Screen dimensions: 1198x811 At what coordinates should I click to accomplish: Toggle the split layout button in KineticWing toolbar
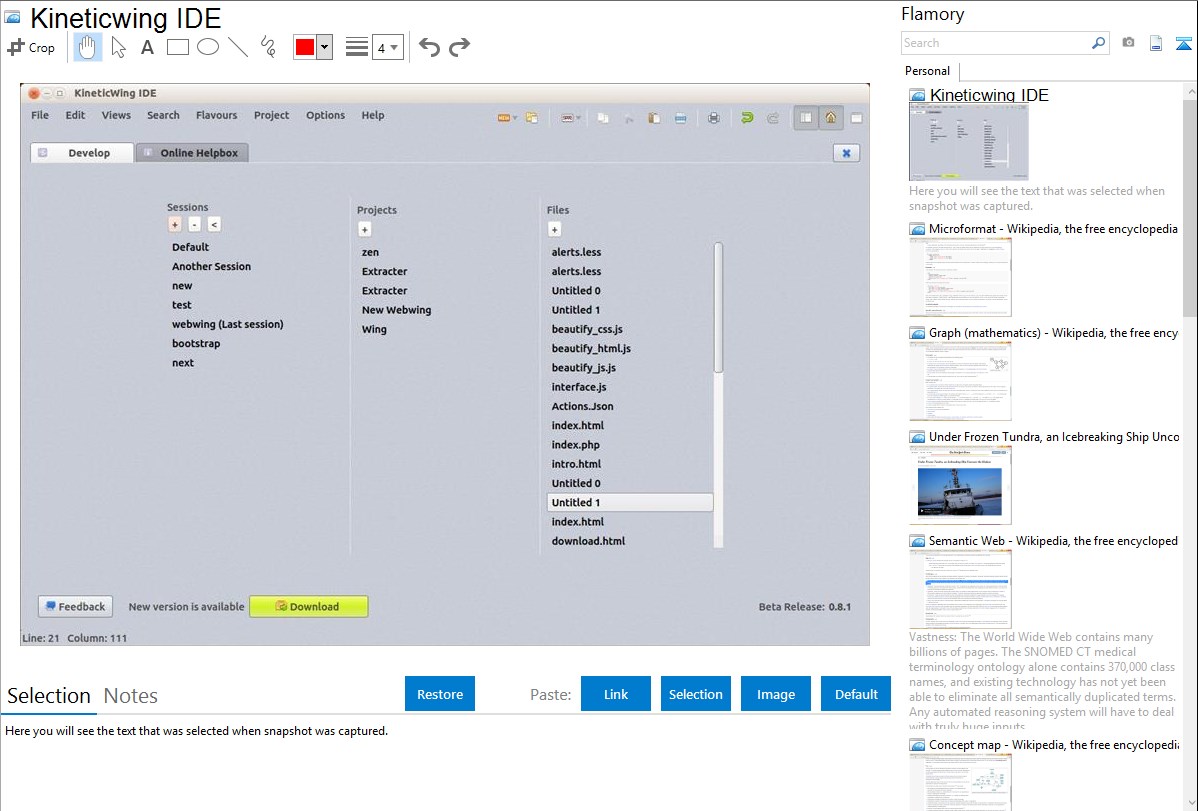coord(805,118)
